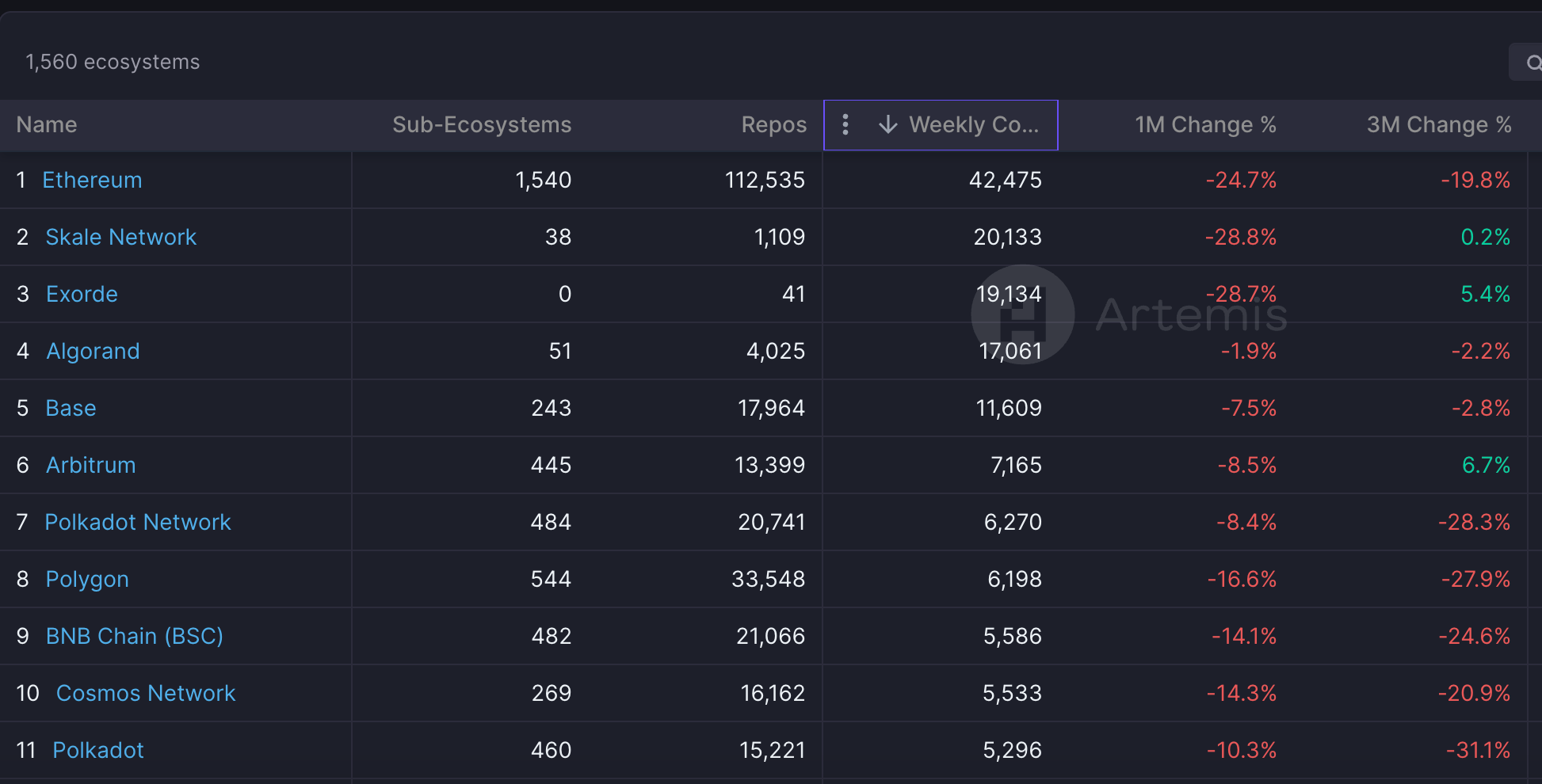Click Arbitrum's 3M change 6.7%
The width and height of the screenshot is (1542, 784).
pyautogui.click(x=1486, y=465)
